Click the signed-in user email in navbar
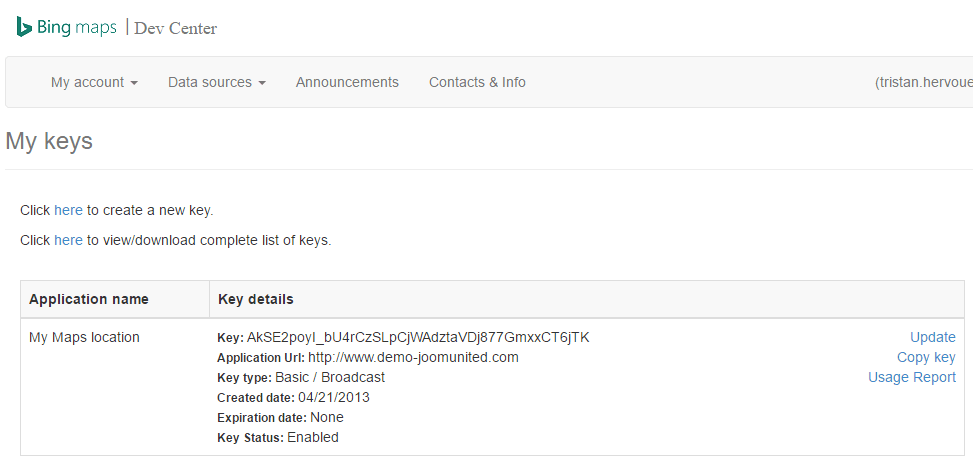The image size is (973, 464). (x=922, y=82)
